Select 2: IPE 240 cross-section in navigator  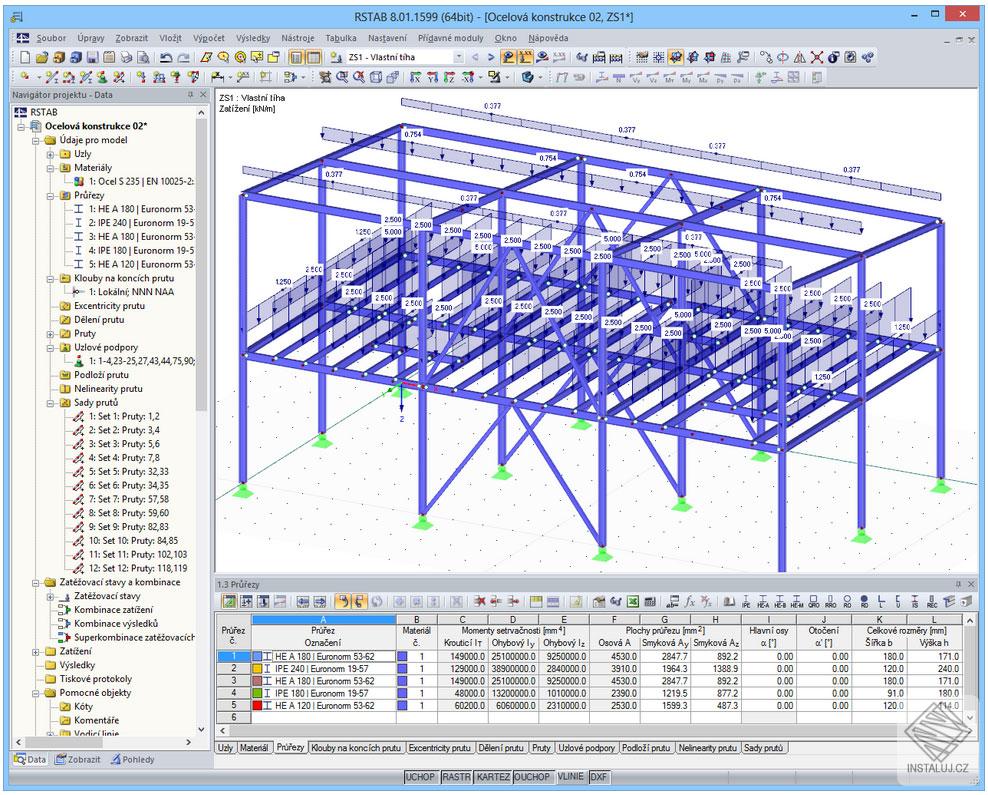point(141,223)
